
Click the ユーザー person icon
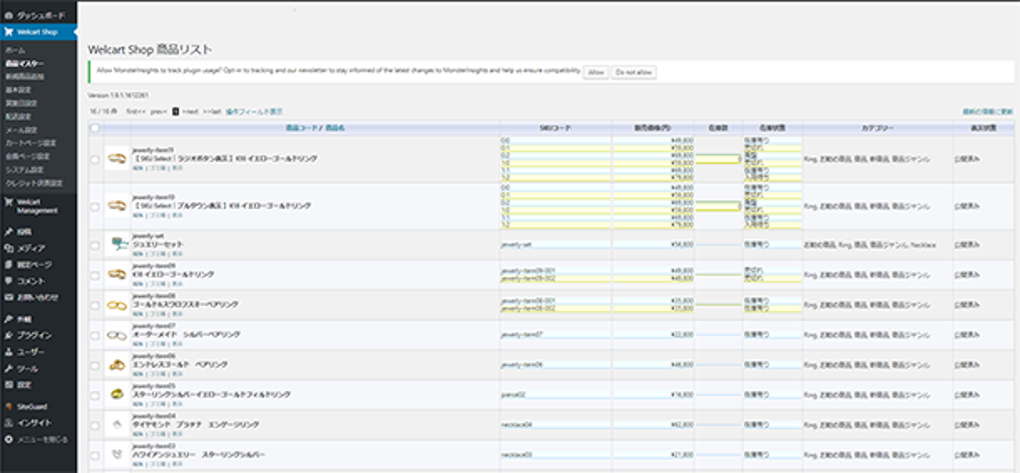[x=8, y=352]
